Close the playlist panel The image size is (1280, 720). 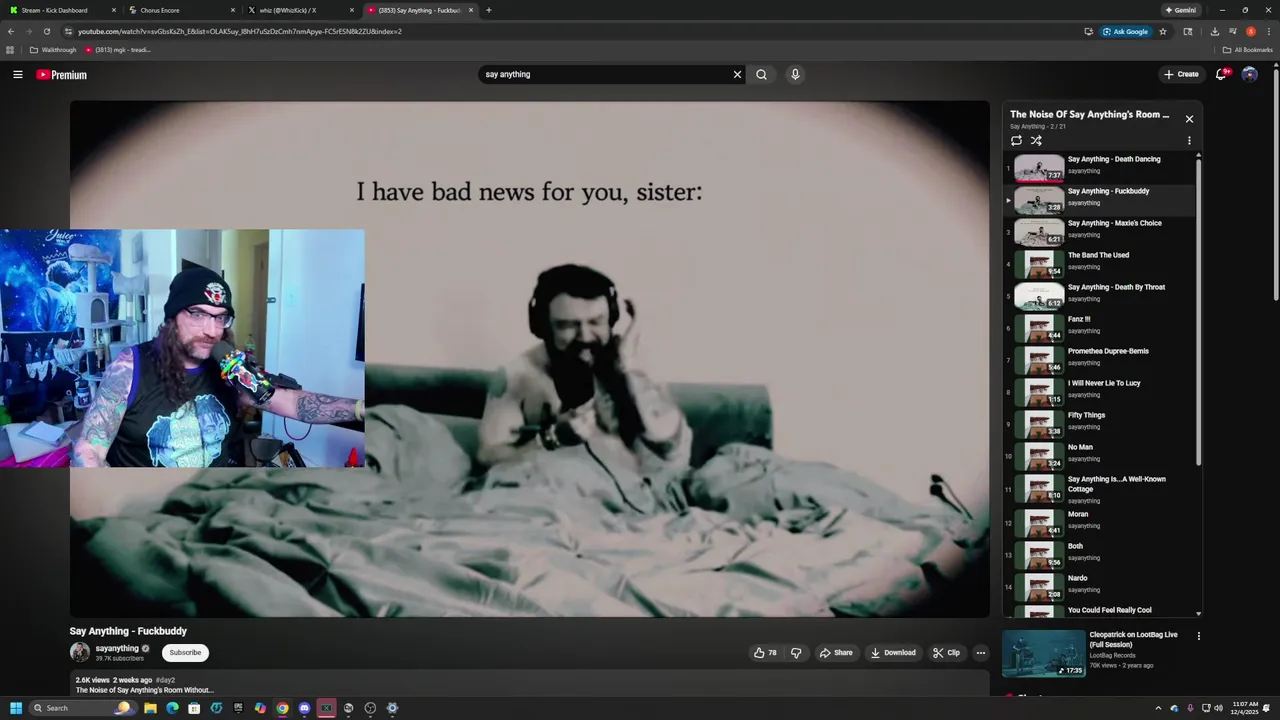pyautogui.click(x=1189, y=119)
